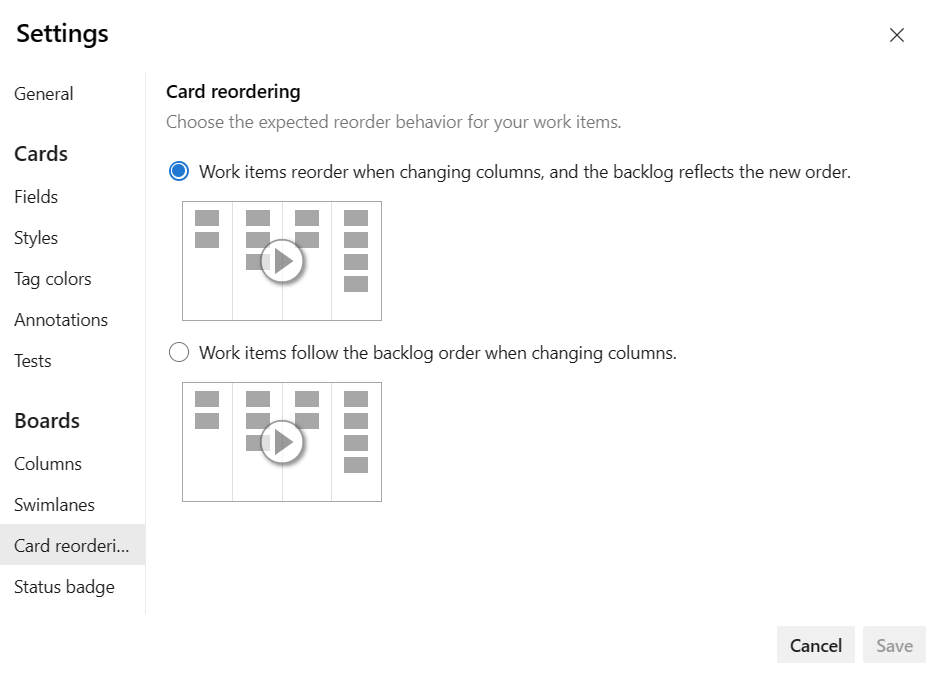
Task: Switch to Tag colors settings
Action: (53, 279)
